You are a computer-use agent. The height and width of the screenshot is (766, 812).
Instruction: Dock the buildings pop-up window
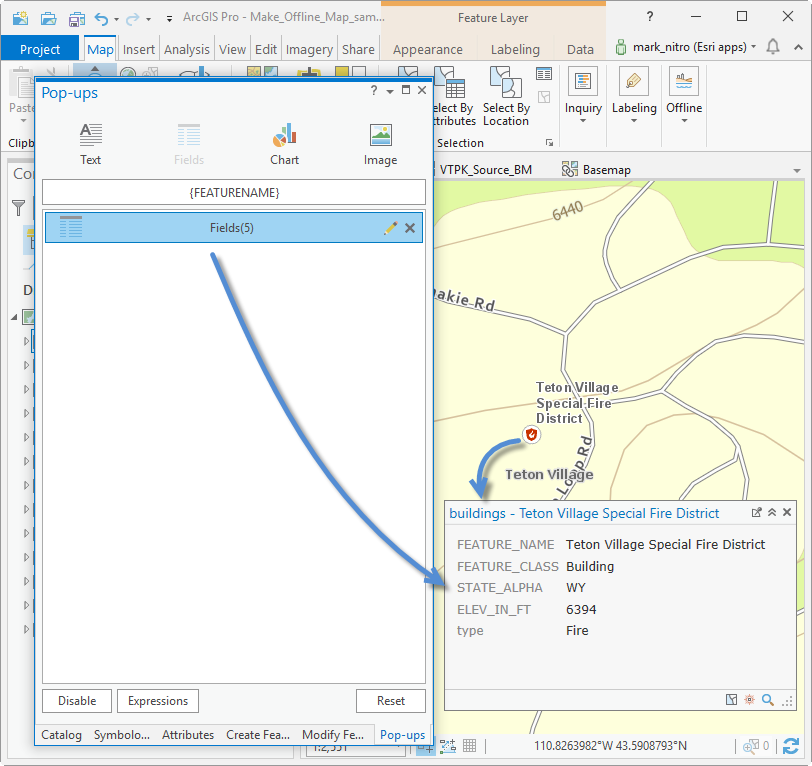click(757, 512)
